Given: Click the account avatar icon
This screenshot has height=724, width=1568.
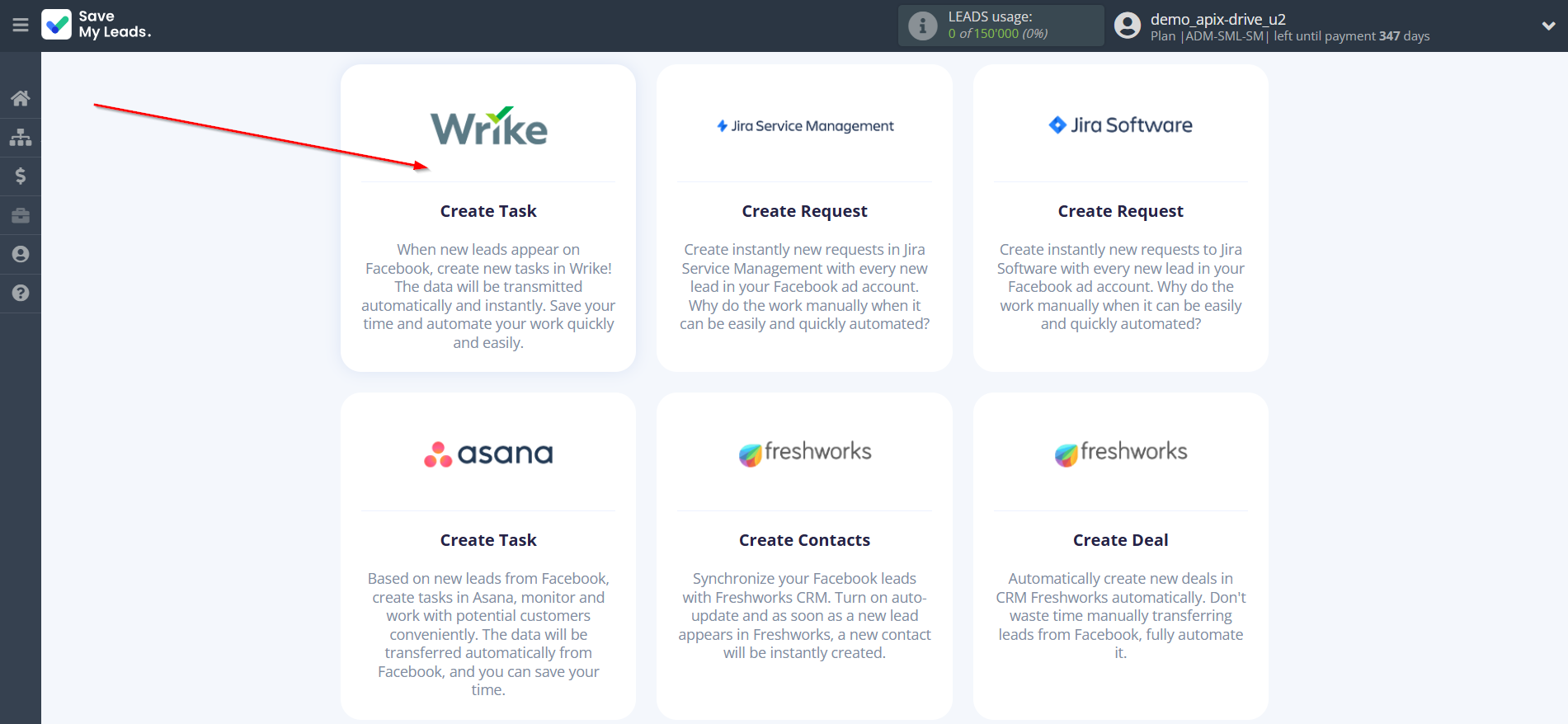Looking at the screenshot, I should pyautogui.click(x=1127, y=26).
